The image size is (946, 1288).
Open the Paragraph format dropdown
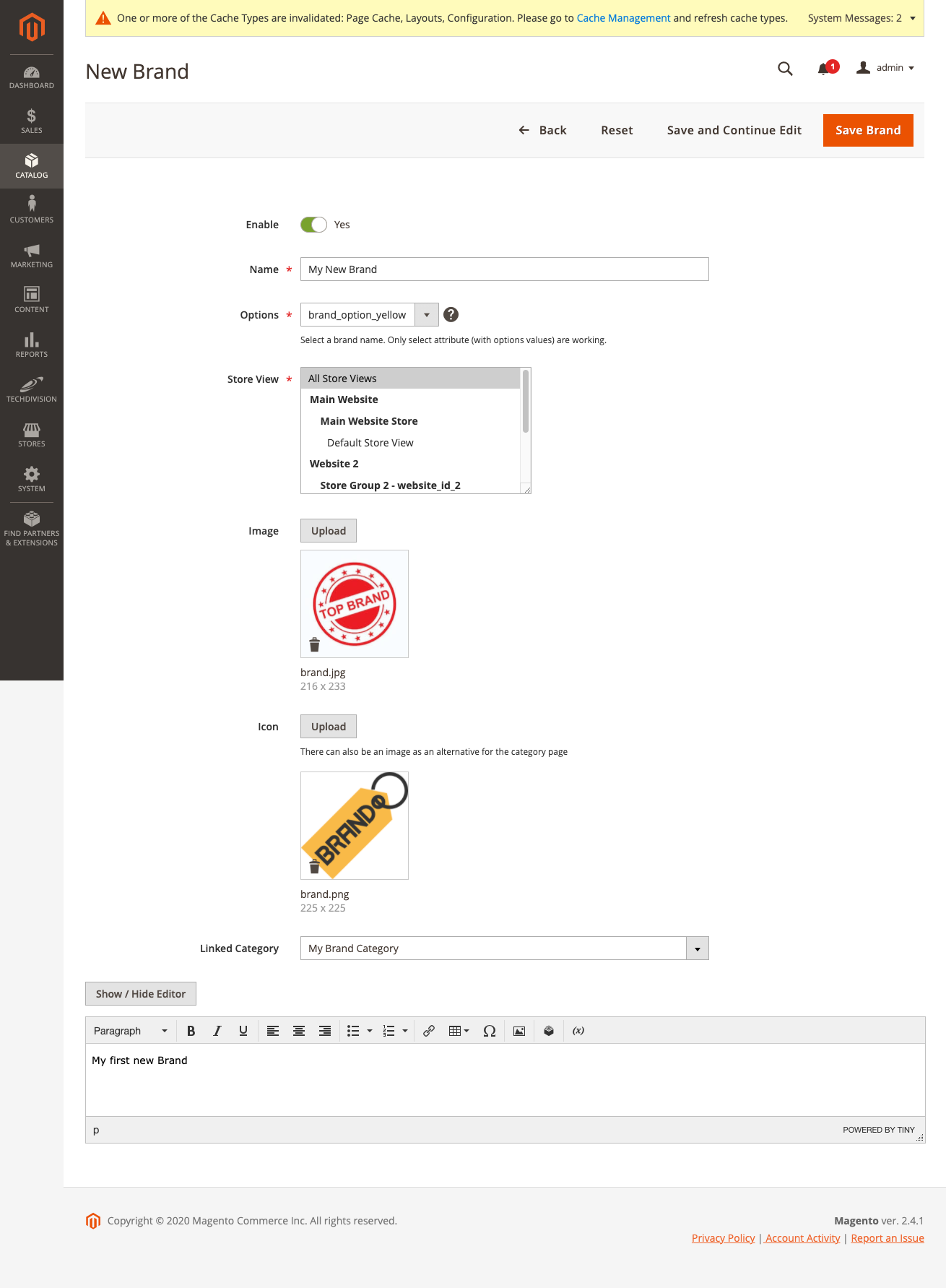pyautogui.click(x=131, y=1031)
